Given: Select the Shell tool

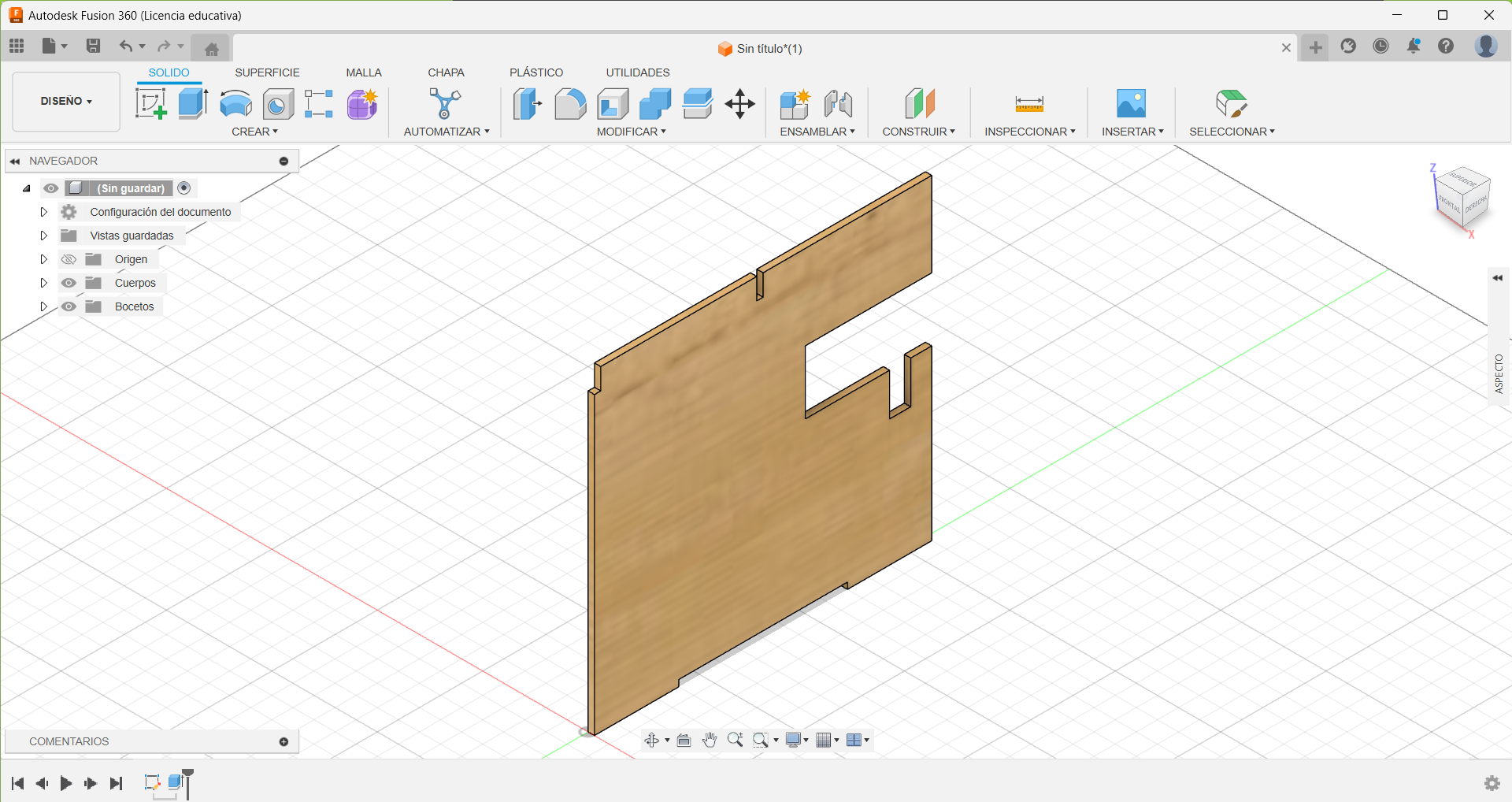Looking at the screenshot, I should pyautogui.click(x=613, y=104).
